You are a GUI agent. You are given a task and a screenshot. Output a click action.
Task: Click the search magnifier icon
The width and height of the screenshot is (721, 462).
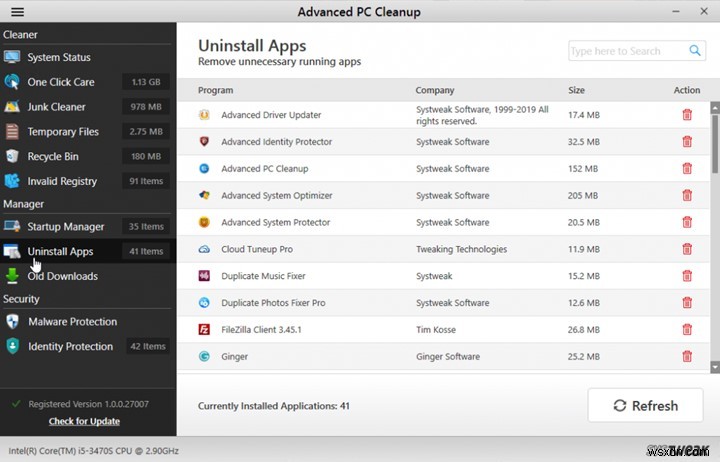(695, 51)
